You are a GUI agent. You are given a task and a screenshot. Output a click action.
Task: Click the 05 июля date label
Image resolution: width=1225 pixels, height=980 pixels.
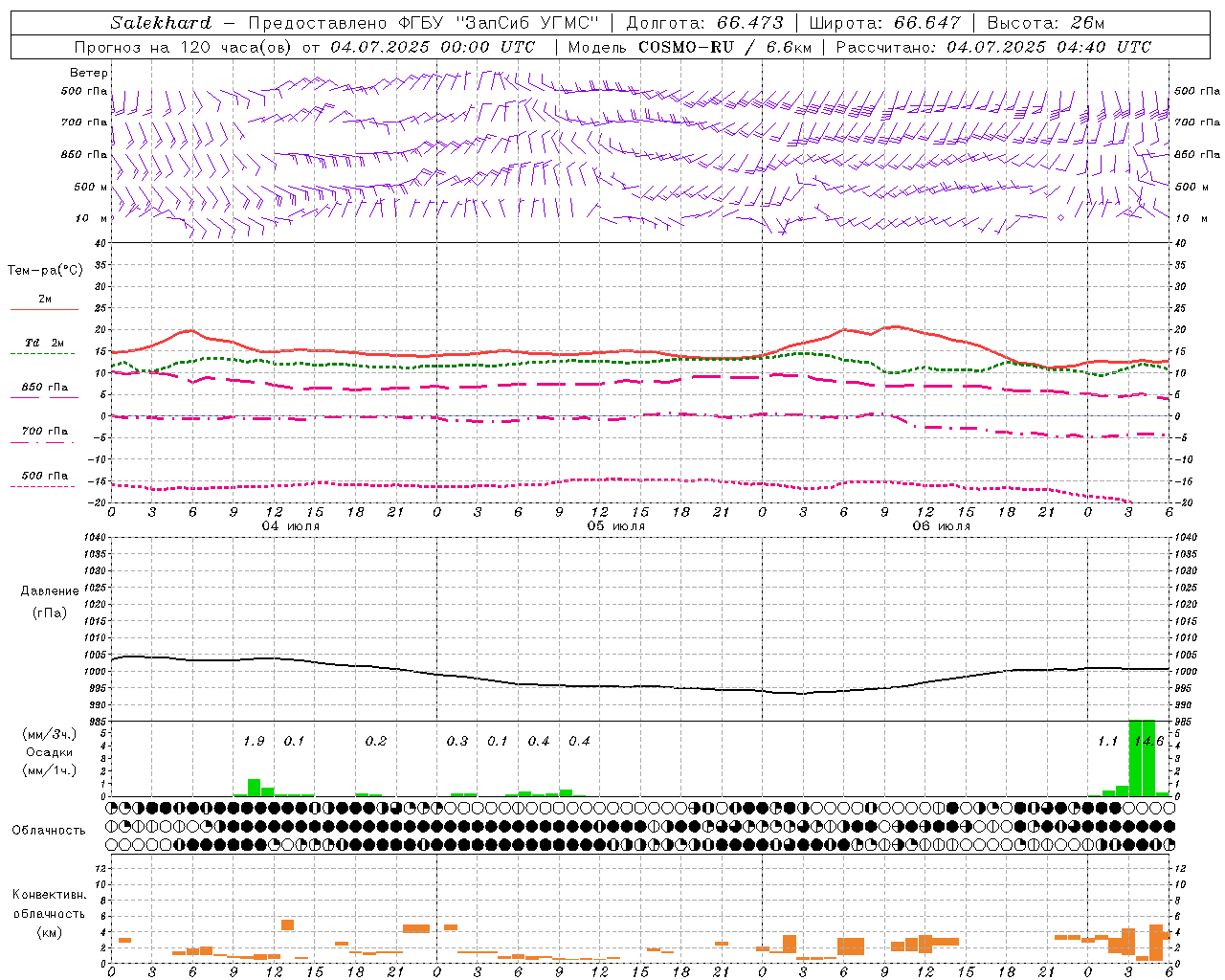point(616,526)
